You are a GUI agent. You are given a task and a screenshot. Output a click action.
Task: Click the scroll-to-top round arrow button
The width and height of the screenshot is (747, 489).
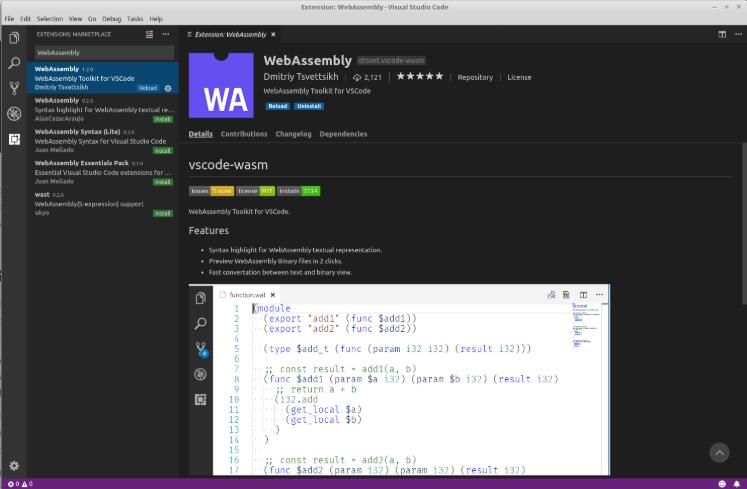pyautogui.click(x=719, y=452)
